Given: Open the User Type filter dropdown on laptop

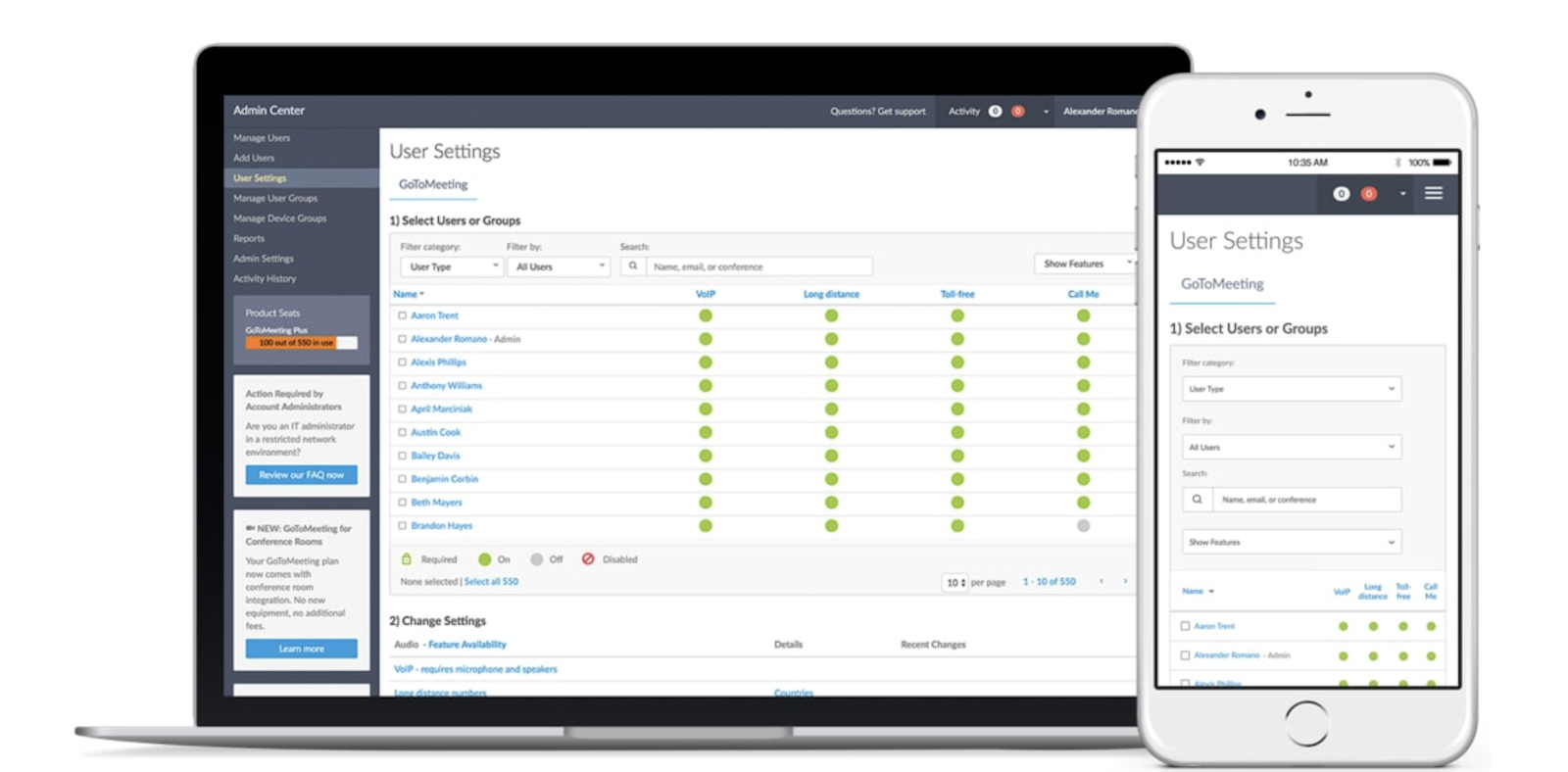Looking at the screenshot, I should (x=452, y=266).
